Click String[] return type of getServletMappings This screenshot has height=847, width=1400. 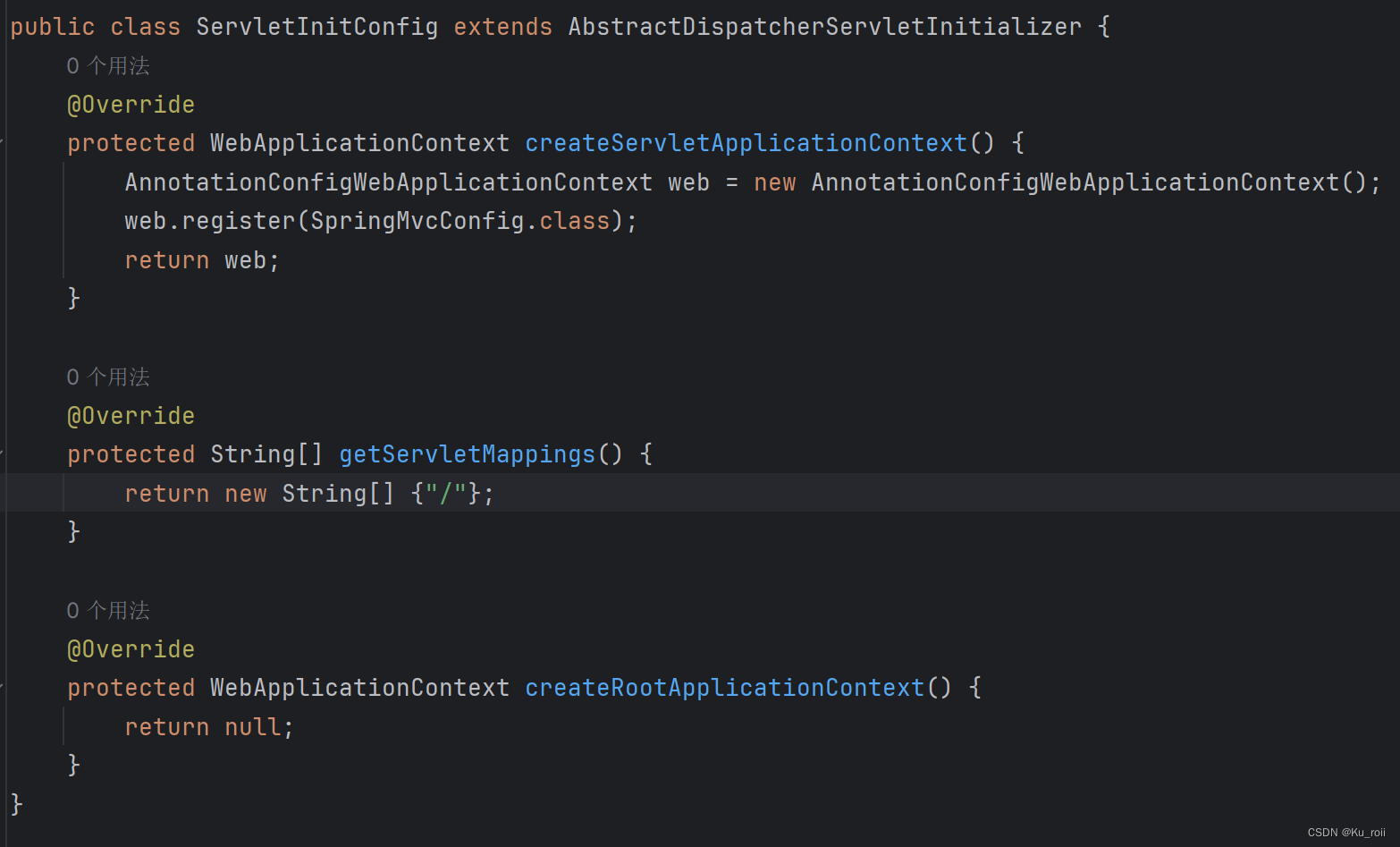[x=267, y=454]
